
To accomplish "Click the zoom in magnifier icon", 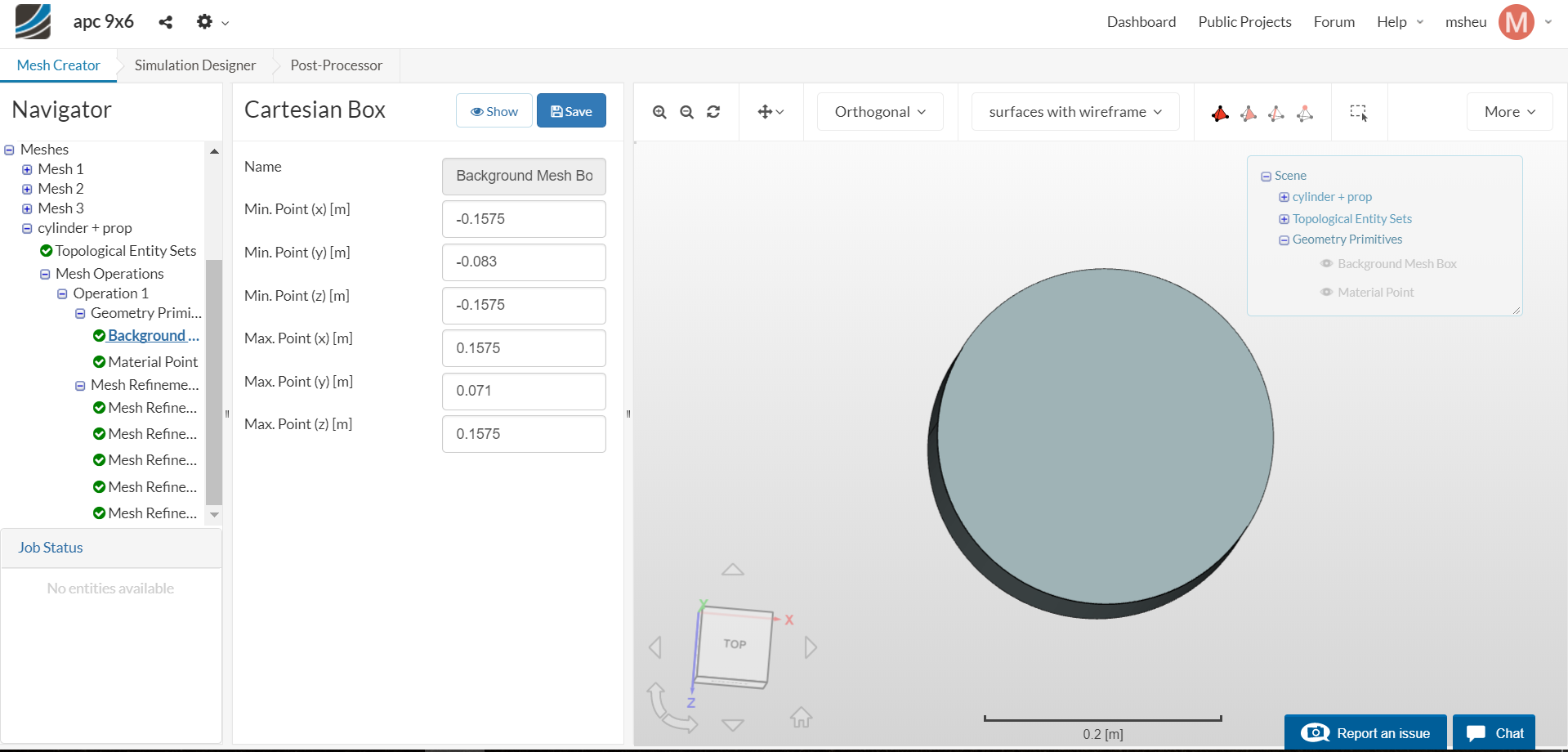I will (x=659, y=112).
